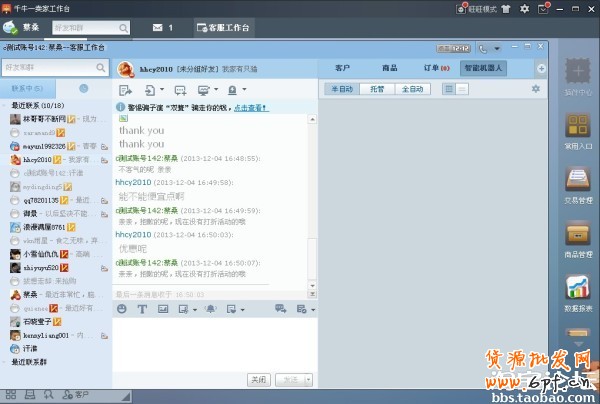Open the 商品管理 sidebar icon
Image resolution: width=600 pixels, height=404 pixels.
pyautogui.click(x=577, y=233)
